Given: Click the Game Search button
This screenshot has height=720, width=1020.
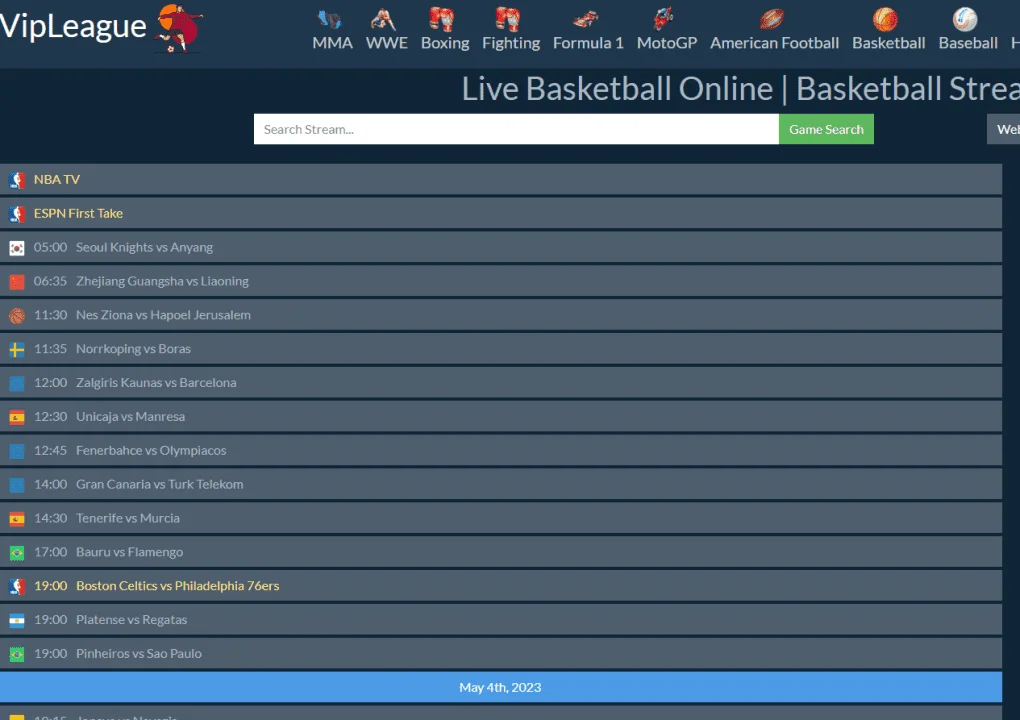Looking at the screenshot, I should (x=826, y=129).
